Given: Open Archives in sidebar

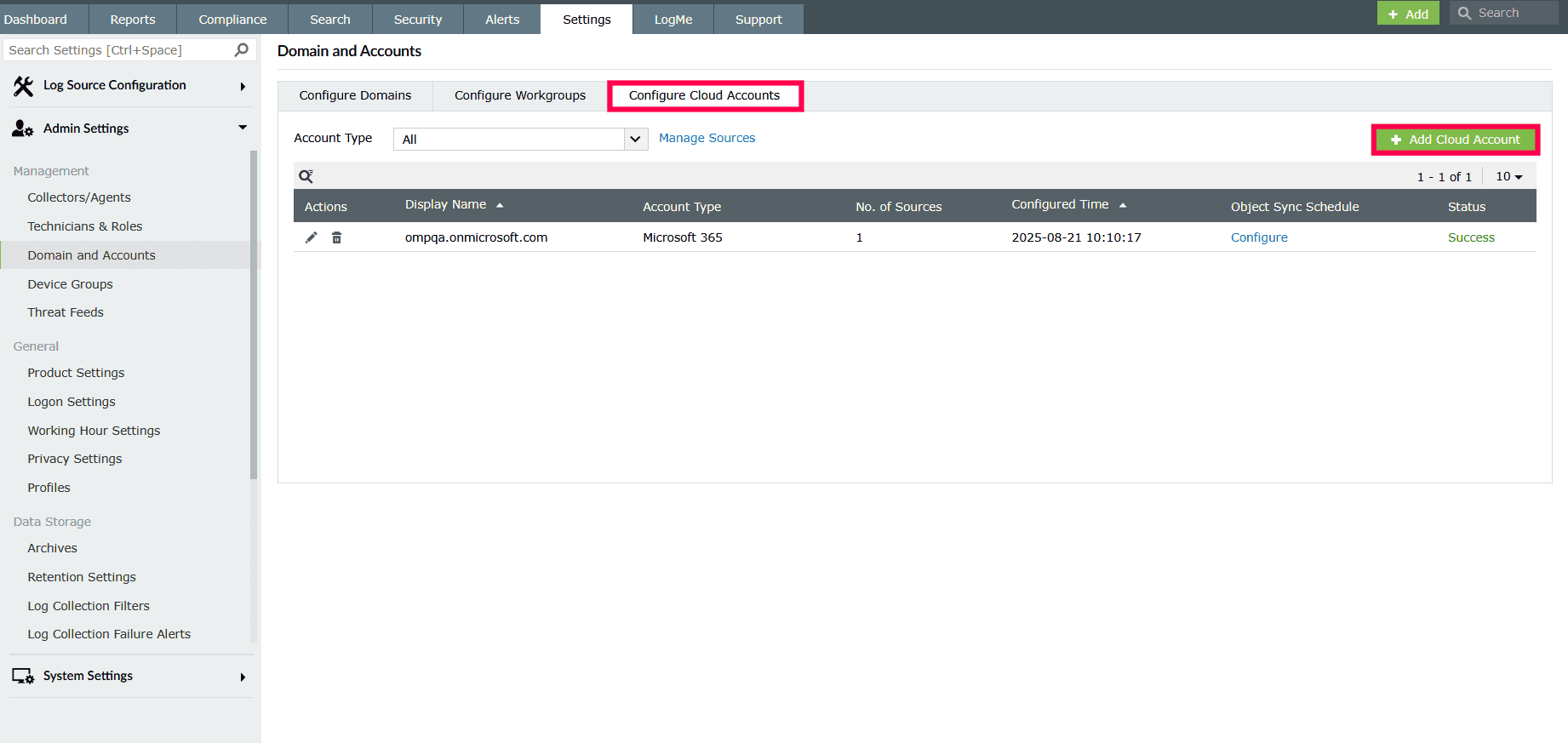Looking at the screenshot, I should [52, 548].
